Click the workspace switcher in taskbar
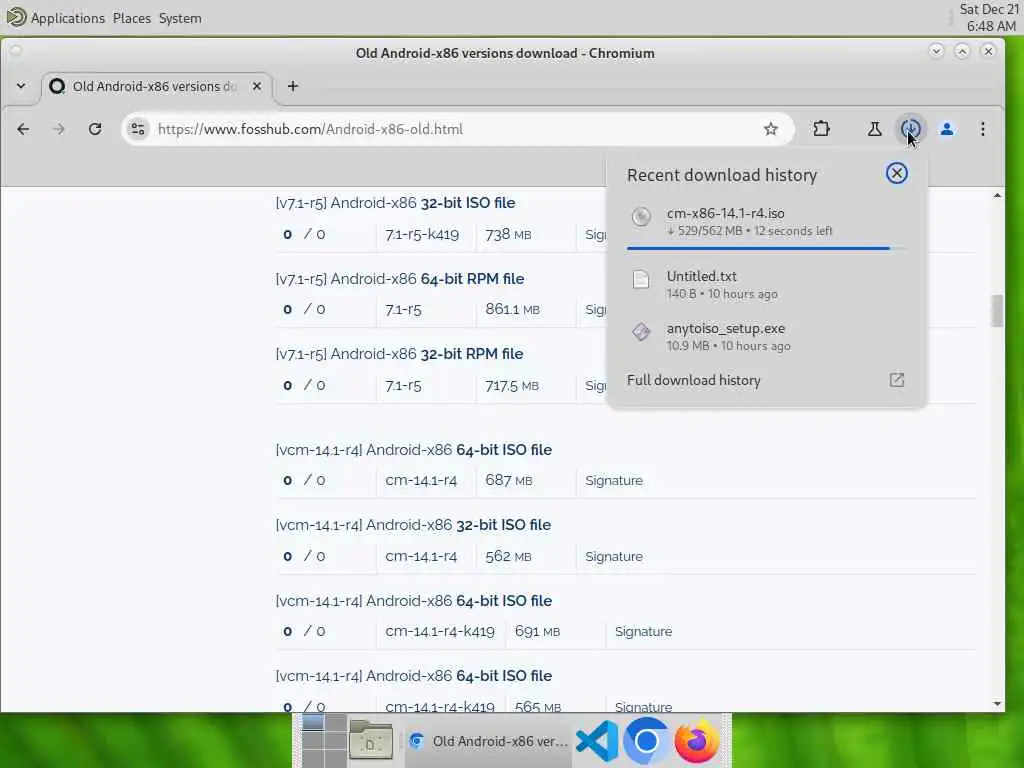Viewport: 1024px width, 768px height. pyautogui.click(x=324, y=741)
